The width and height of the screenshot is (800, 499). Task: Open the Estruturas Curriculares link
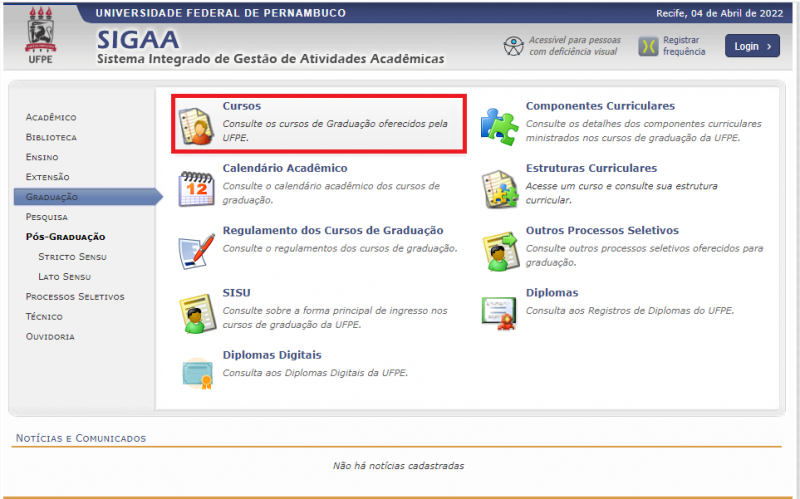tap(591, 168)
